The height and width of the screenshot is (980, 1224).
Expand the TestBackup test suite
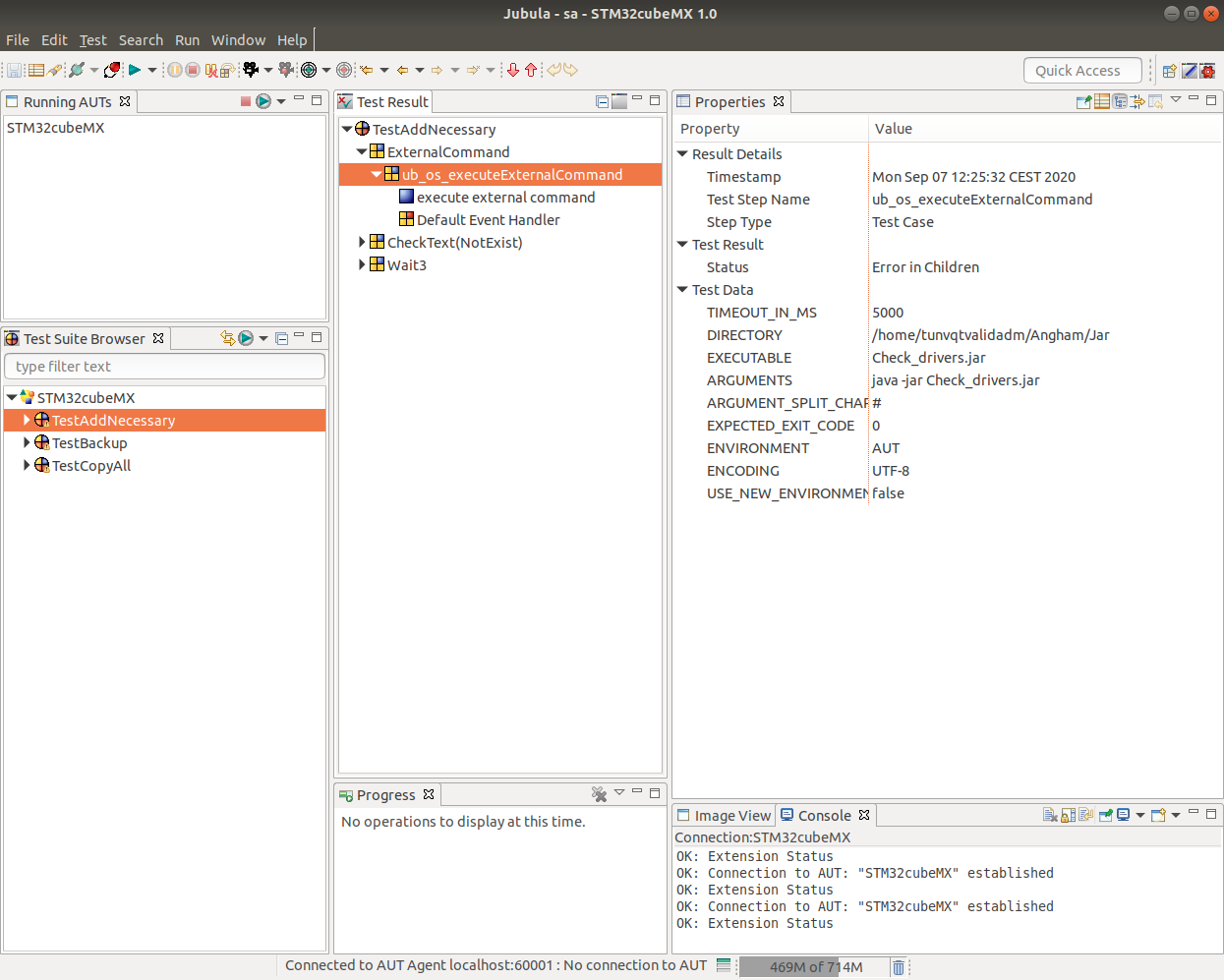click(x=27, y=442)
